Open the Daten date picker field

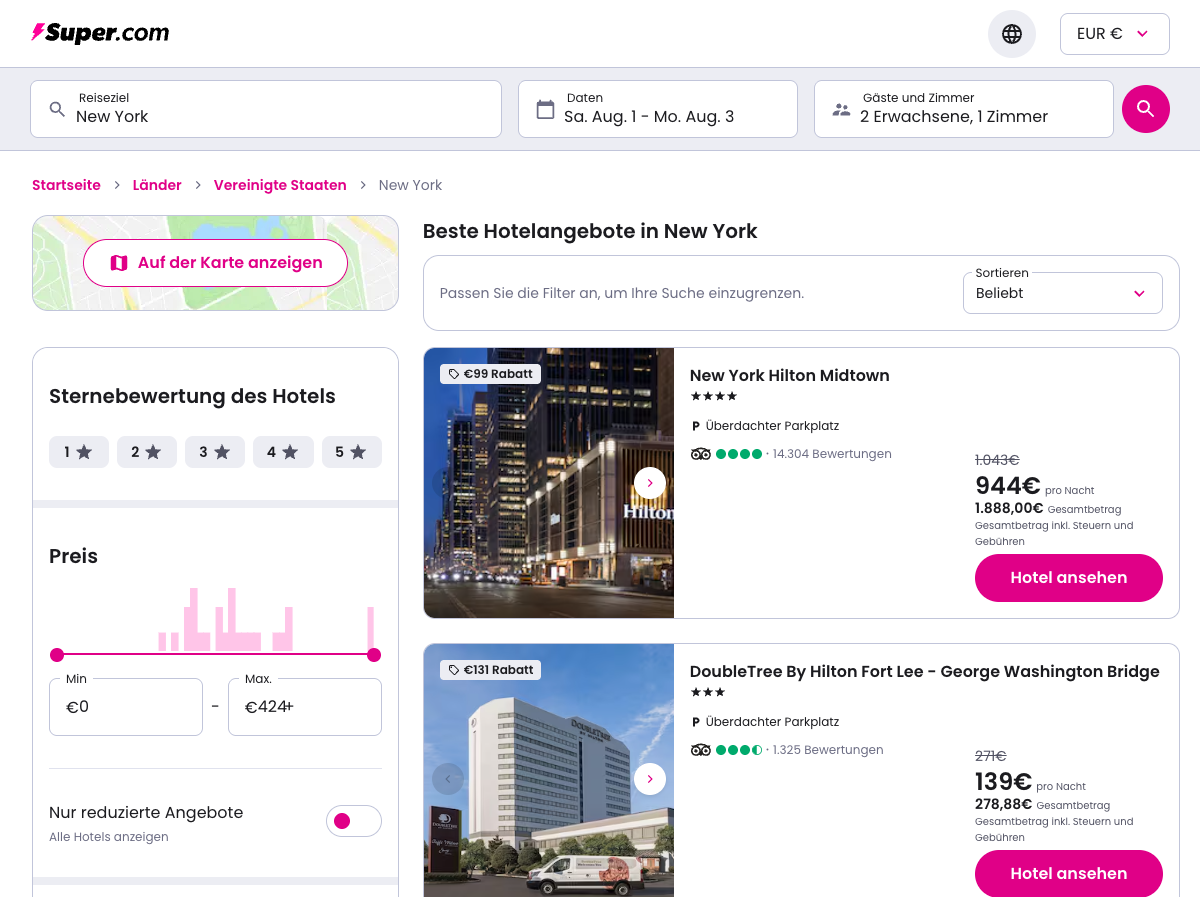(x=658, y=109)
